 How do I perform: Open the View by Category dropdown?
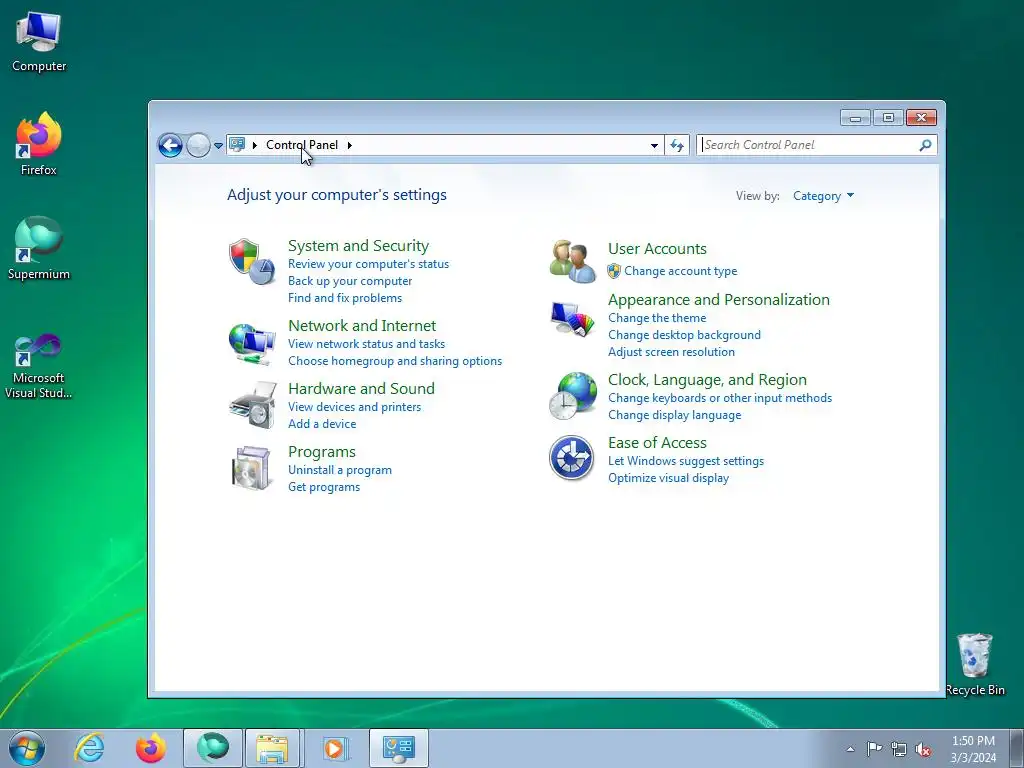pos(823,196)
